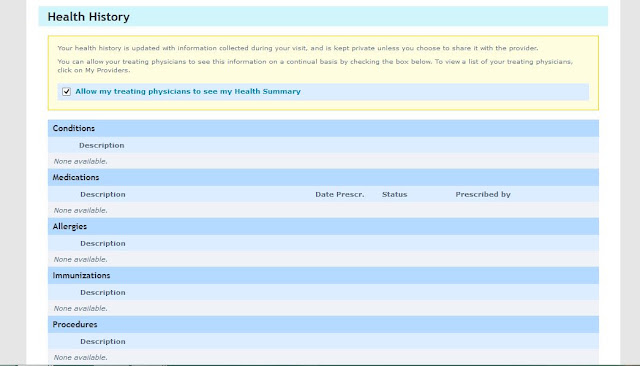Click Description column header under Allergies
This screenshot has height=366, width=640.
tap(103, 243)
